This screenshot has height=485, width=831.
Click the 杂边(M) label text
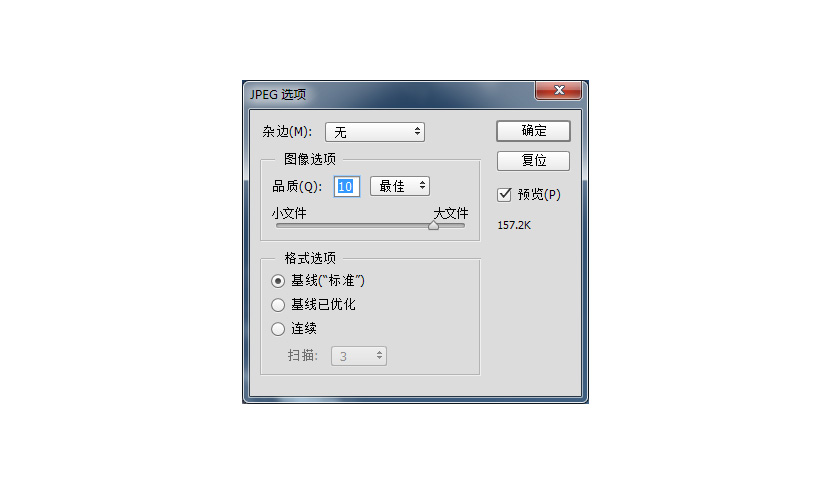(x=287, y=132)
